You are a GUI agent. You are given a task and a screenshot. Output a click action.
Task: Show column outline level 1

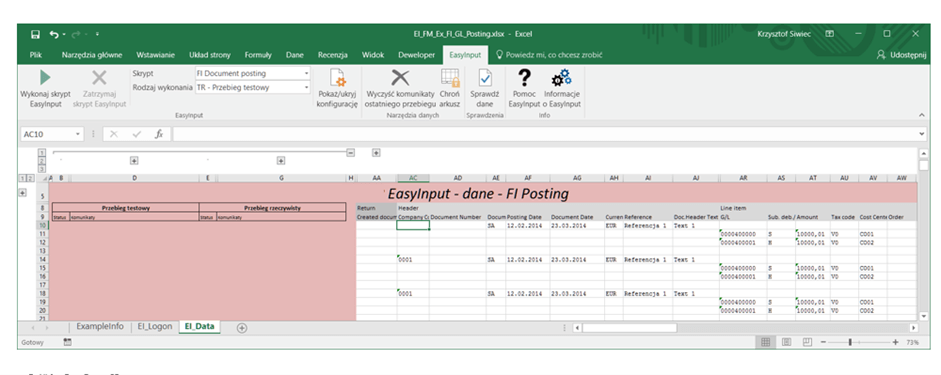42,153
